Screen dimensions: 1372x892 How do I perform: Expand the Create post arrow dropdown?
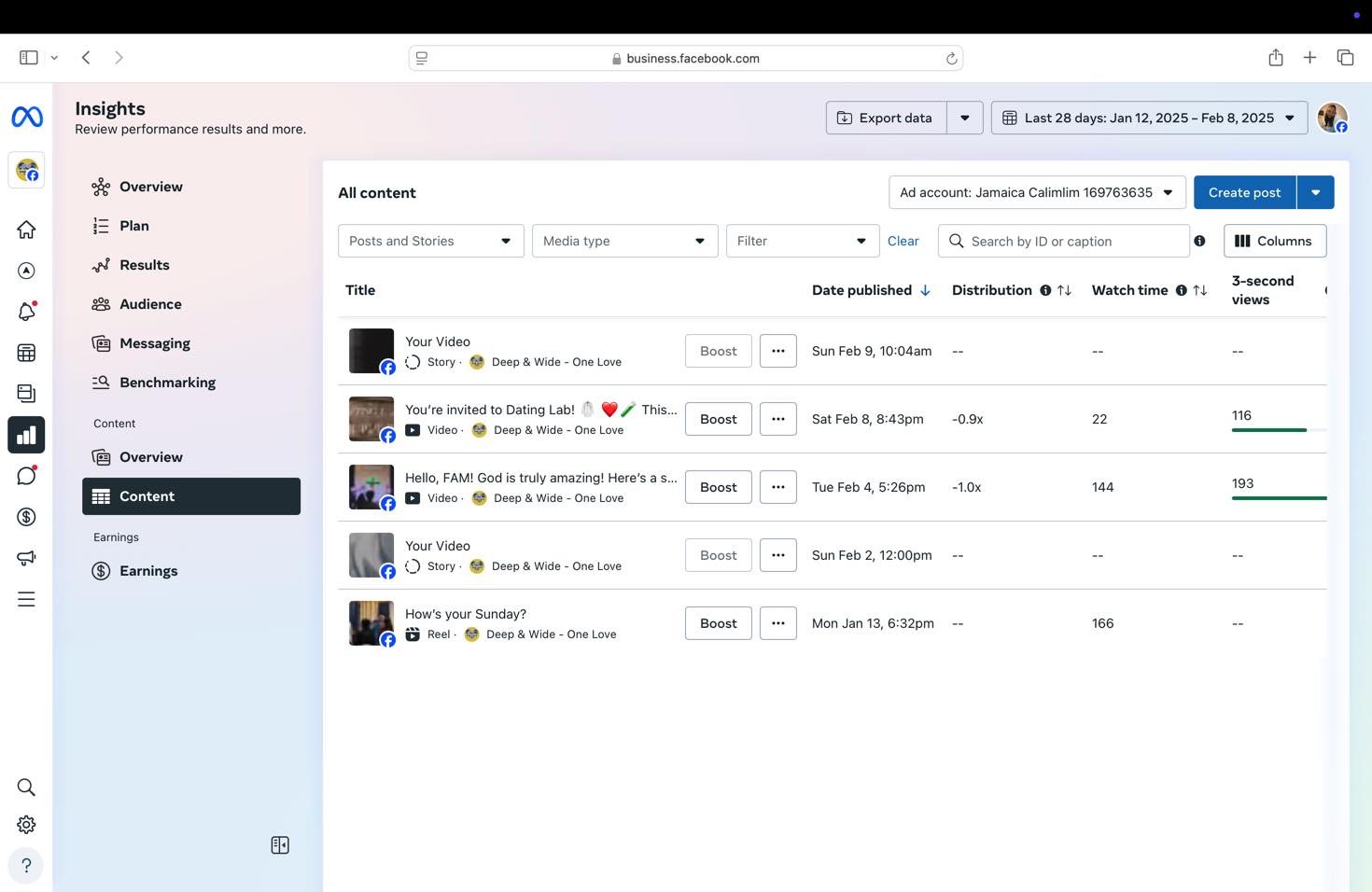1315,192
